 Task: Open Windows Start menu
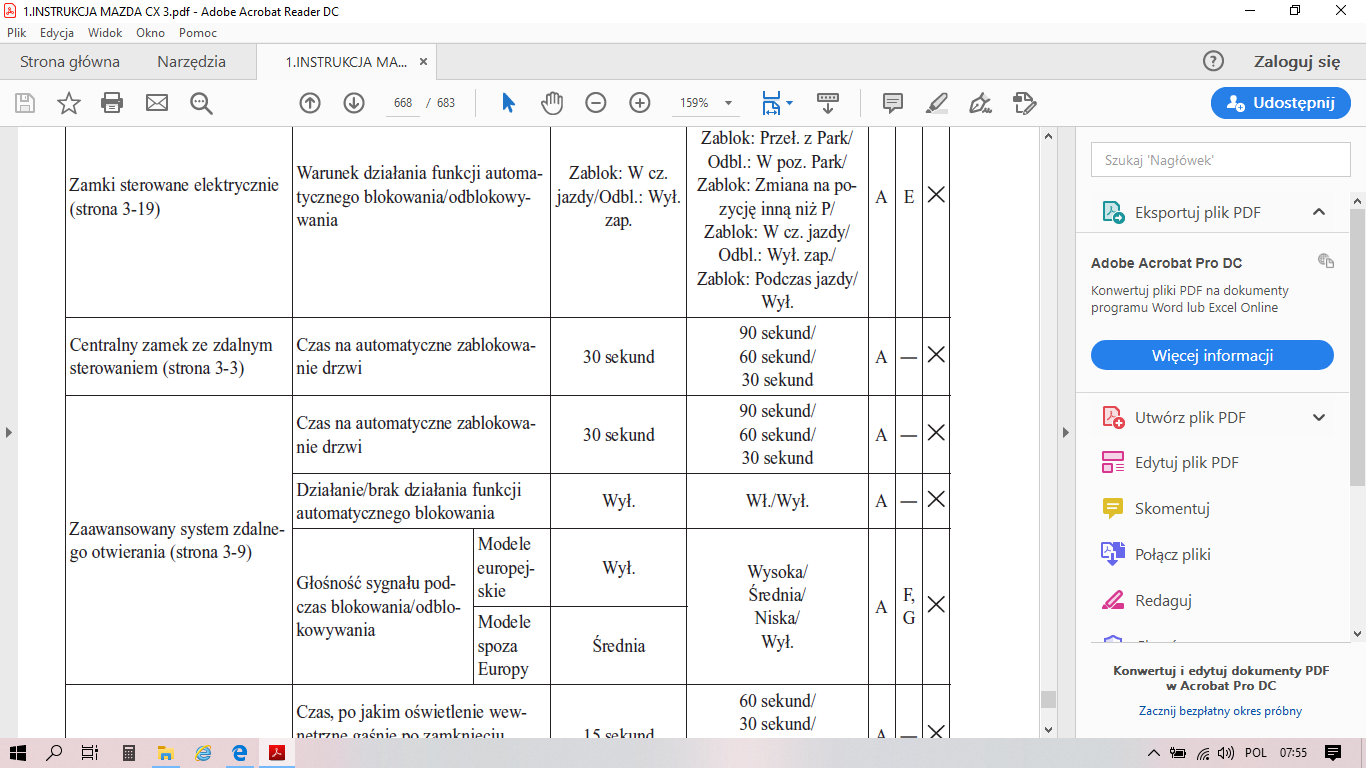point(18,753)
